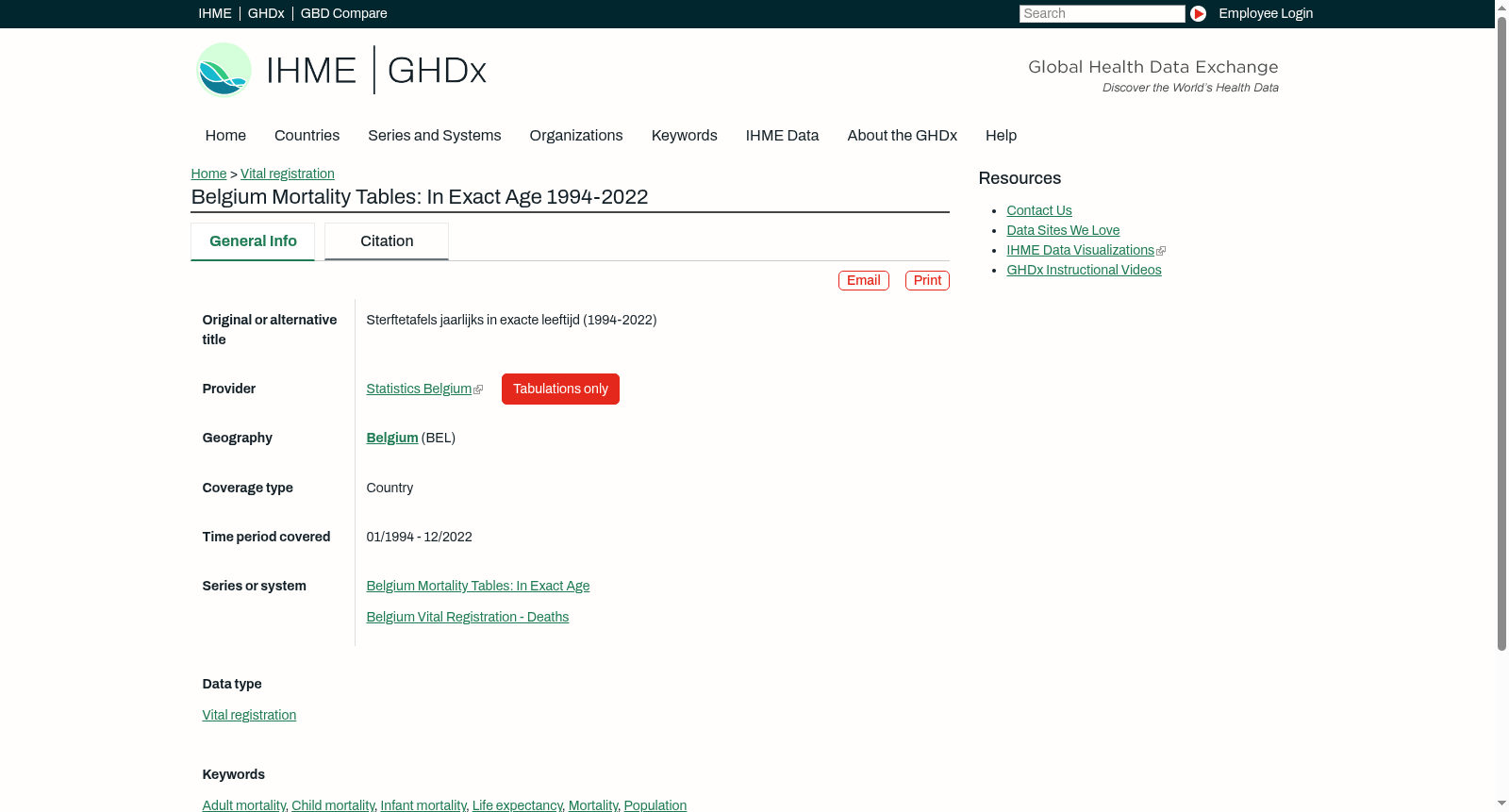Open GBD Compare in the top bar
The image size is (1509, 812).
click(344, 13)
